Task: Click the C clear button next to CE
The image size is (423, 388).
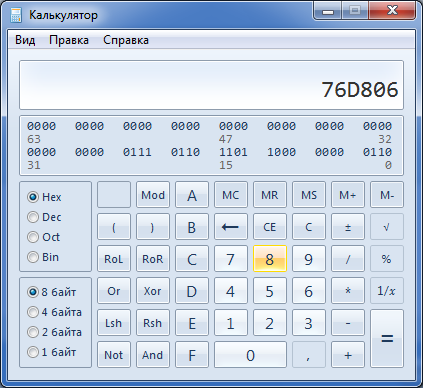Action: [309, 227]
